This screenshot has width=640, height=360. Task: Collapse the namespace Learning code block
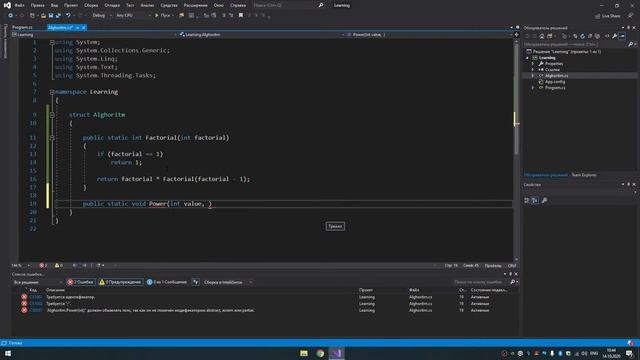(52, 92)
